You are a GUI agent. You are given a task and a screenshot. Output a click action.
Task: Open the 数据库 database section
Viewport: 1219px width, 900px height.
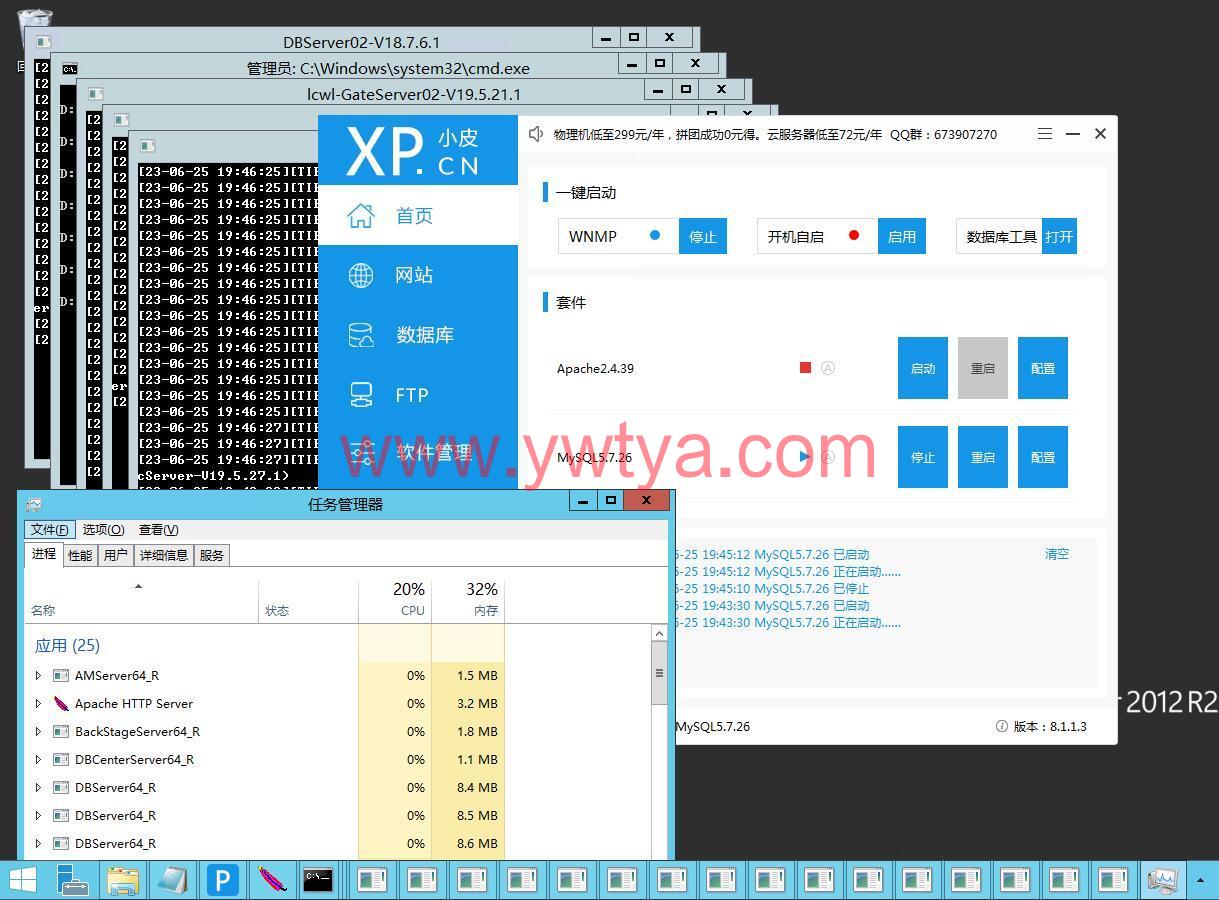pos(417,335)
